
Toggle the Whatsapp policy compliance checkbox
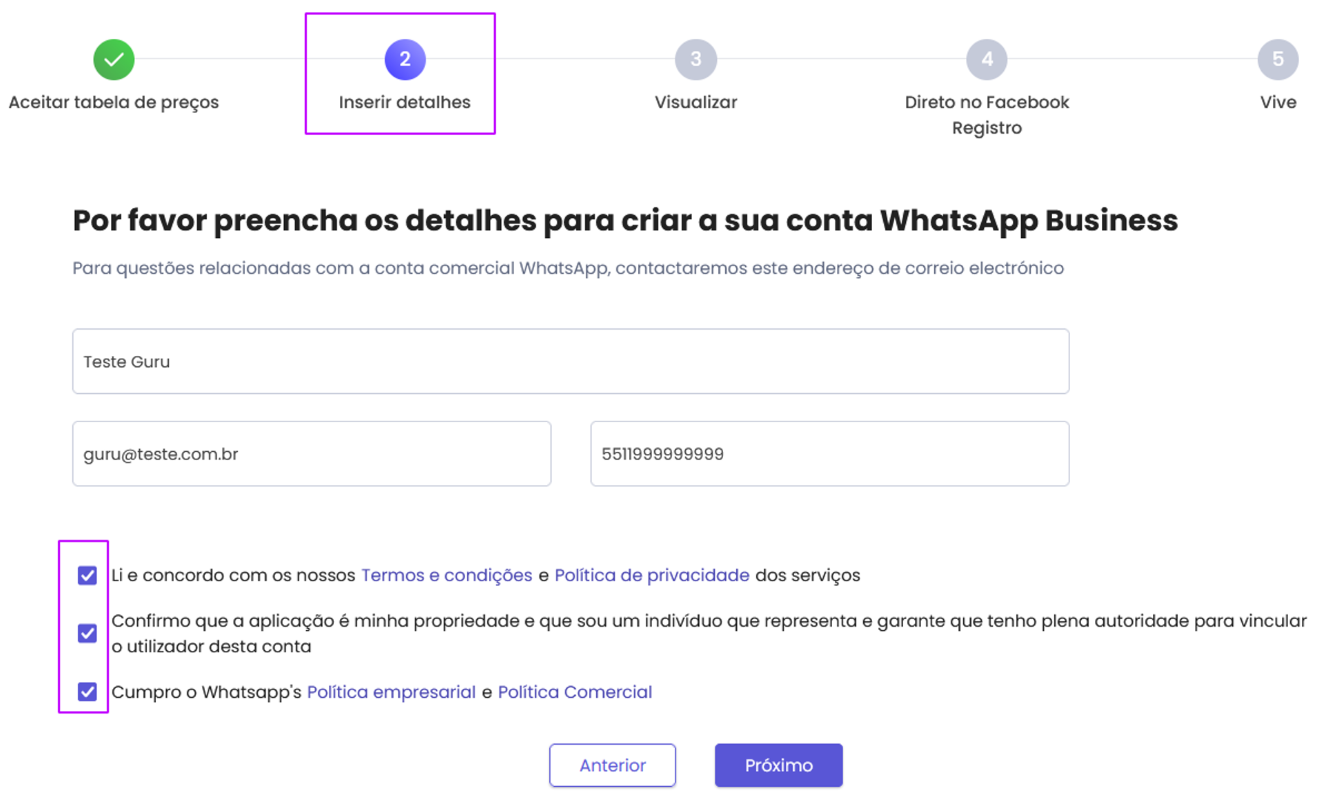87,692
